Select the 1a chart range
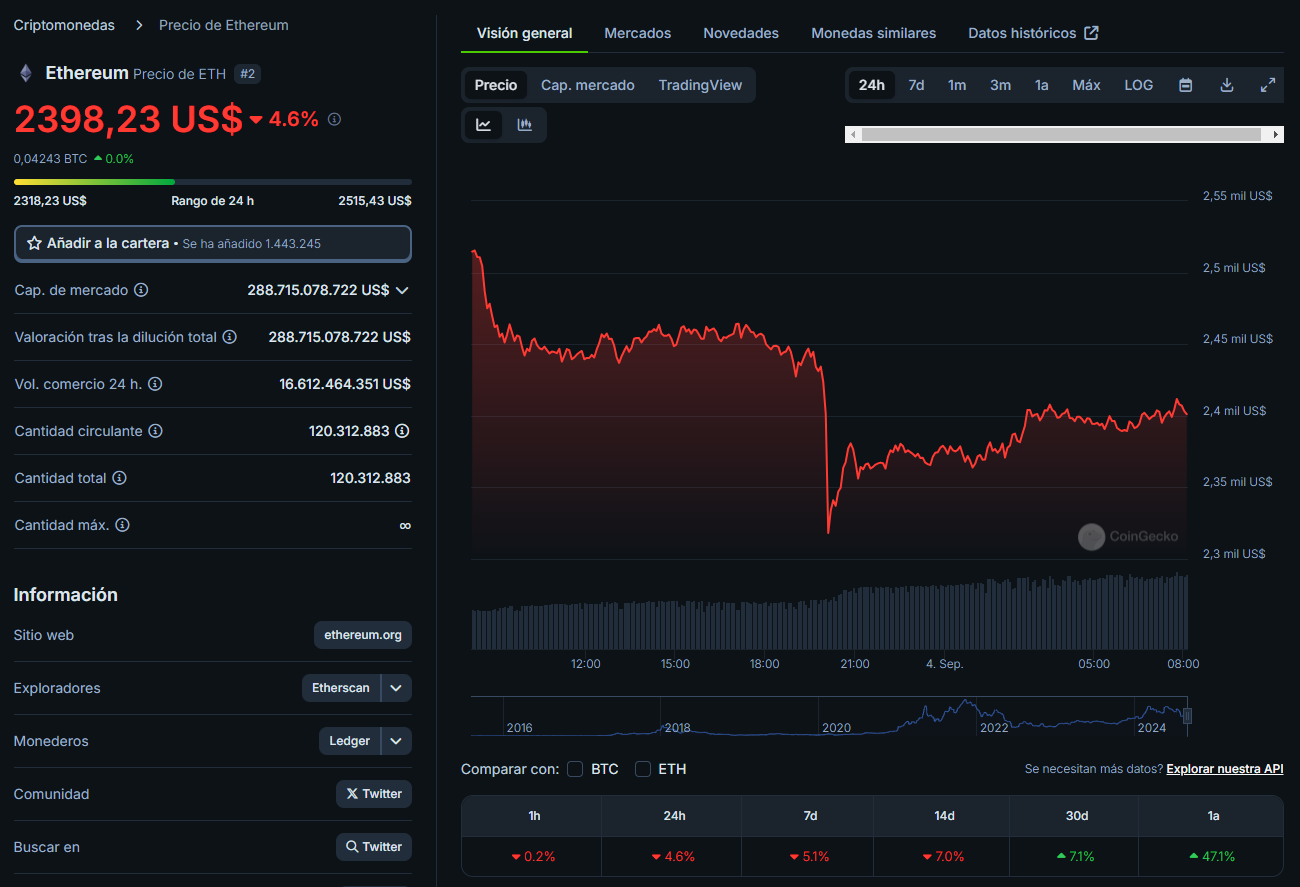 (x=1042, y=85)
